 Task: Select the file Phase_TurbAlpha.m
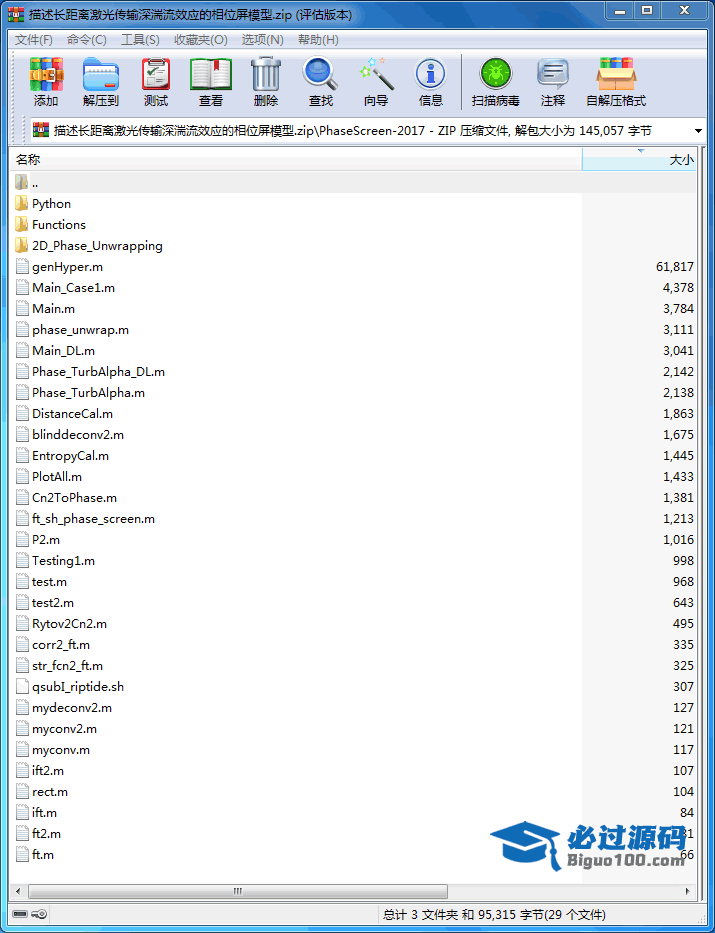[x=88, y=393]
